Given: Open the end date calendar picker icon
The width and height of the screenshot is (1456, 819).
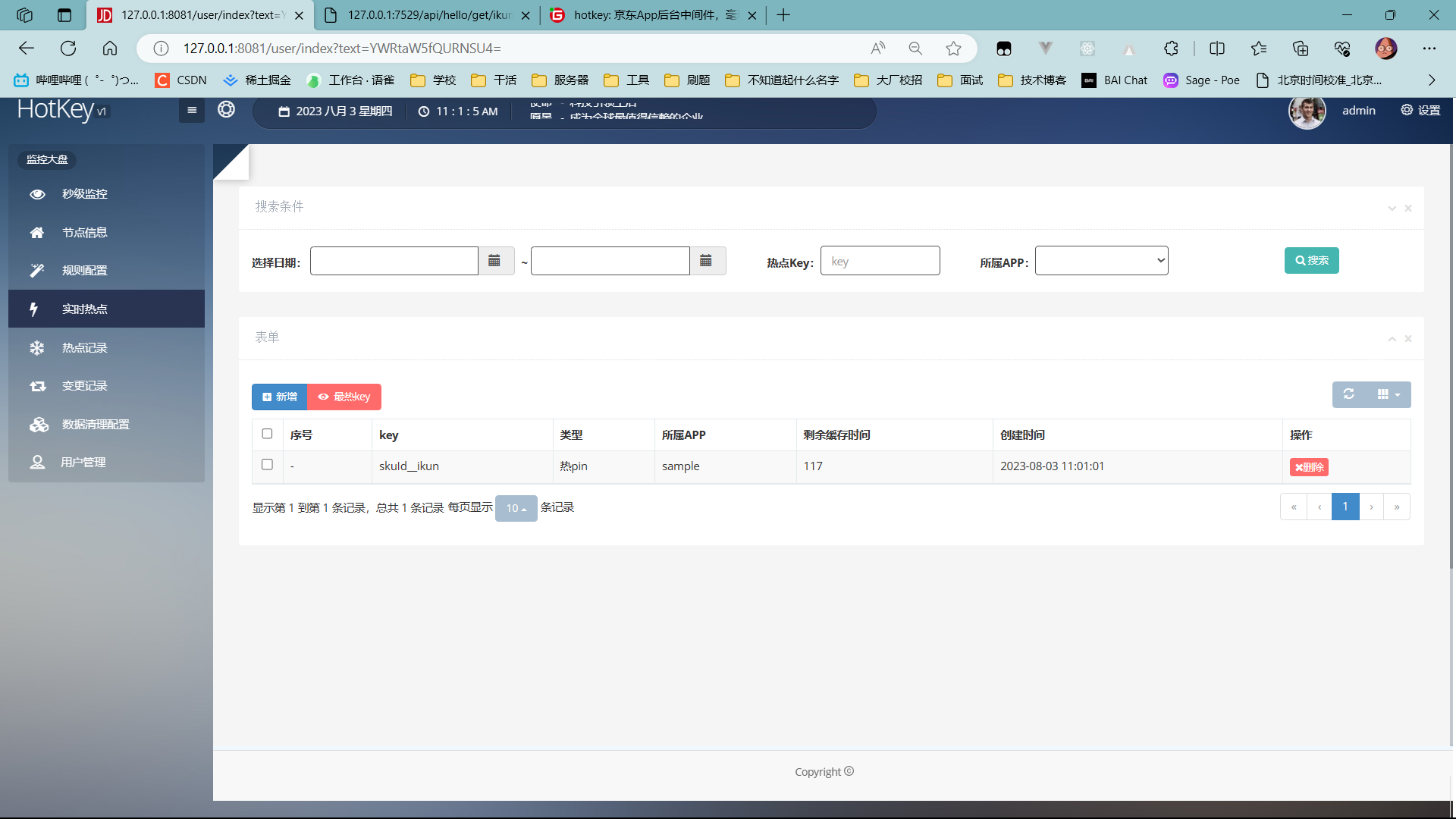Looking at the screenshot, I should click(x=706, y=261).
